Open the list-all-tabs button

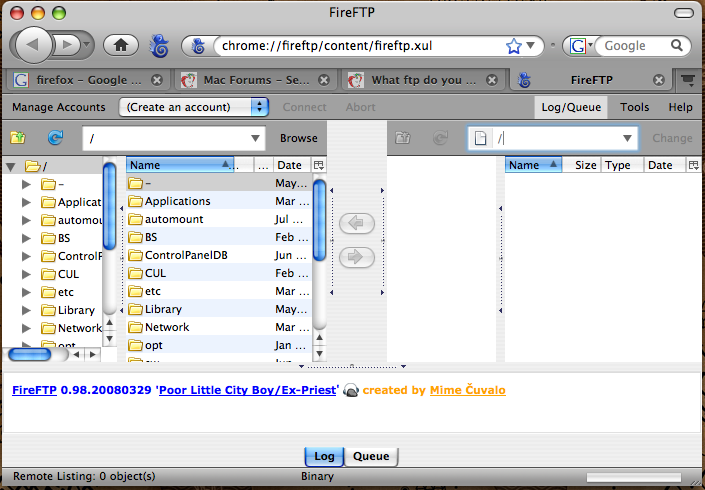[688, 80]
